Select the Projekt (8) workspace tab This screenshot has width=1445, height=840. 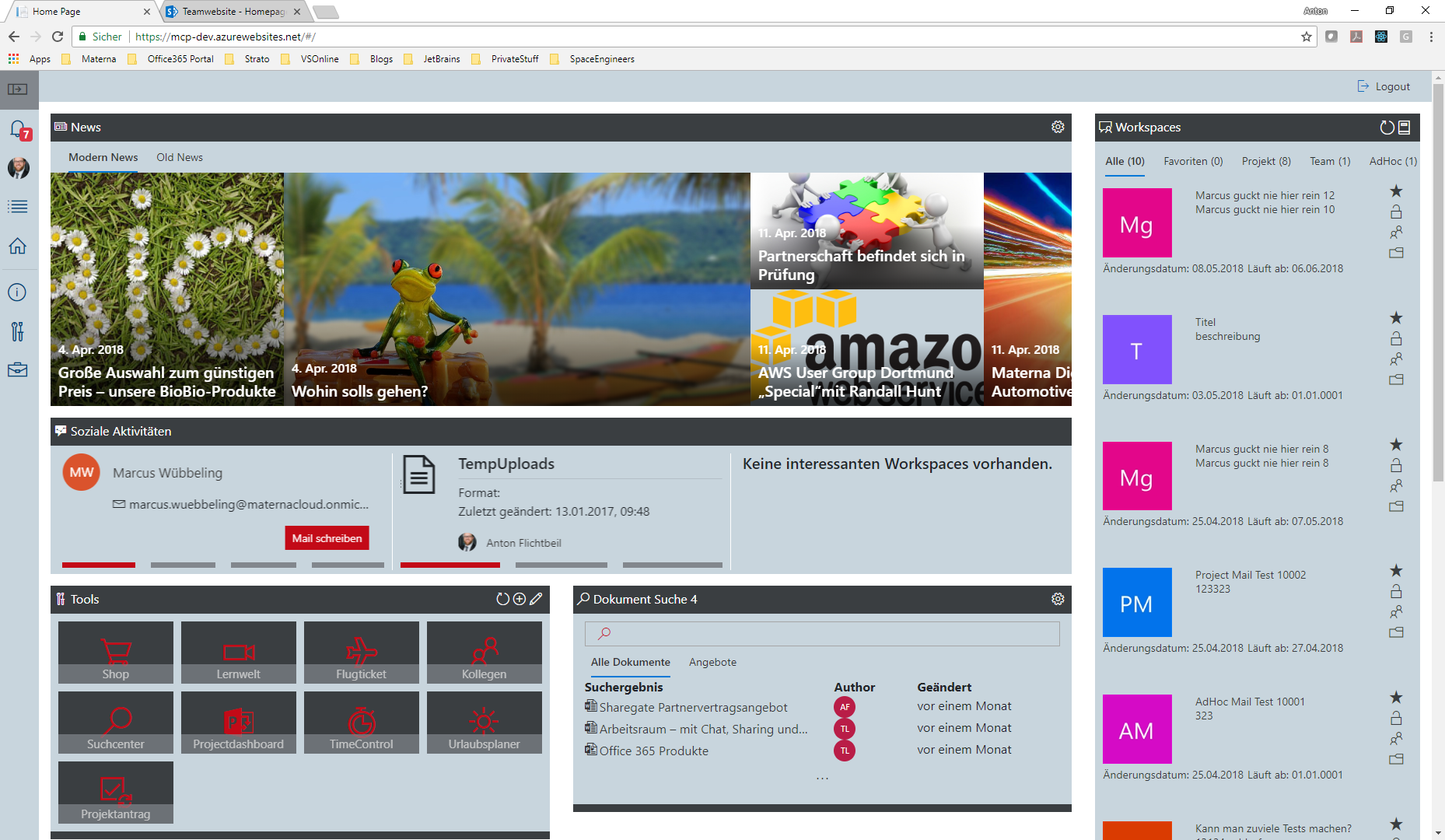tap(1266, 161)
